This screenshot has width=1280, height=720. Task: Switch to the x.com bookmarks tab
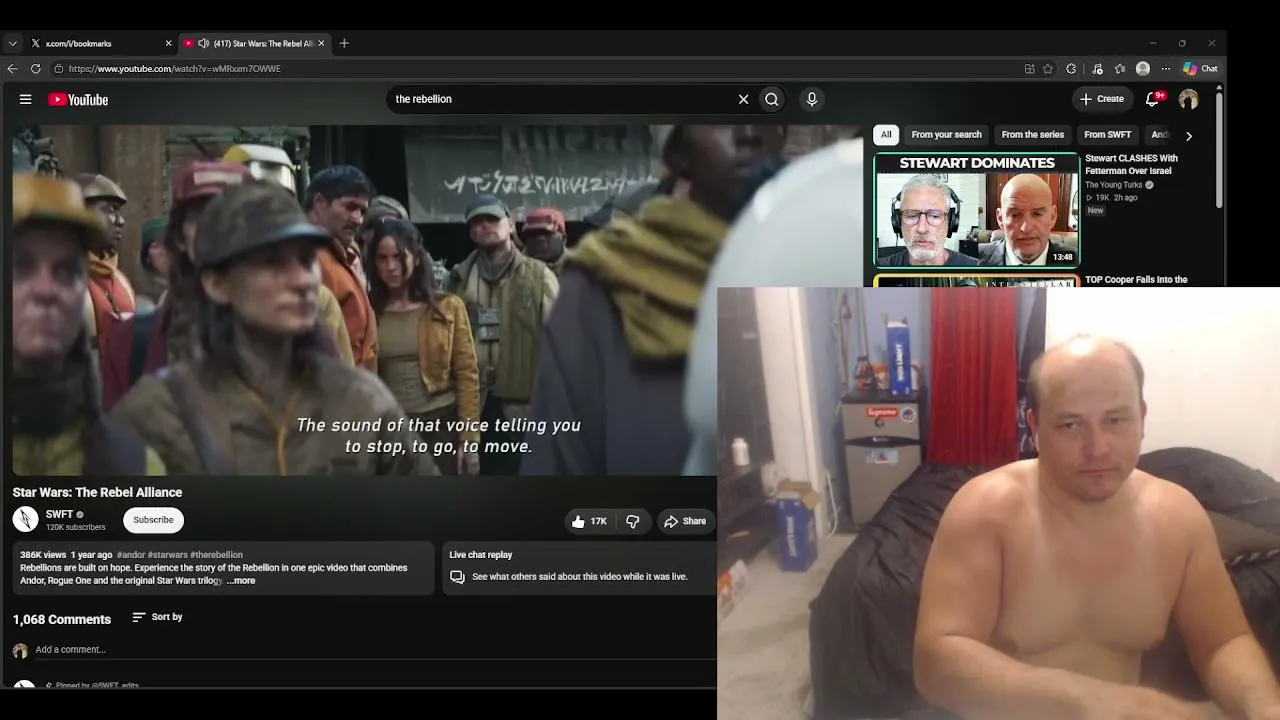pyautogui.click(x=100, y=43)
